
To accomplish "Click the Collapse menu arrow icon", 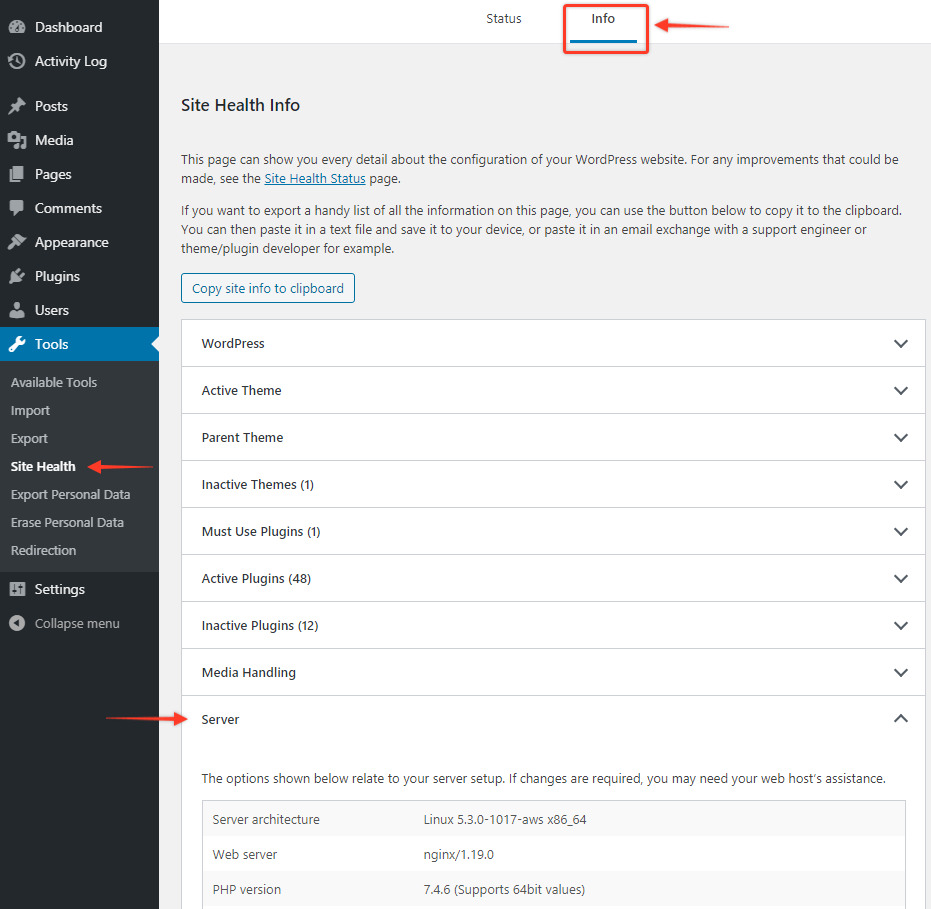I will coord(17,623).
